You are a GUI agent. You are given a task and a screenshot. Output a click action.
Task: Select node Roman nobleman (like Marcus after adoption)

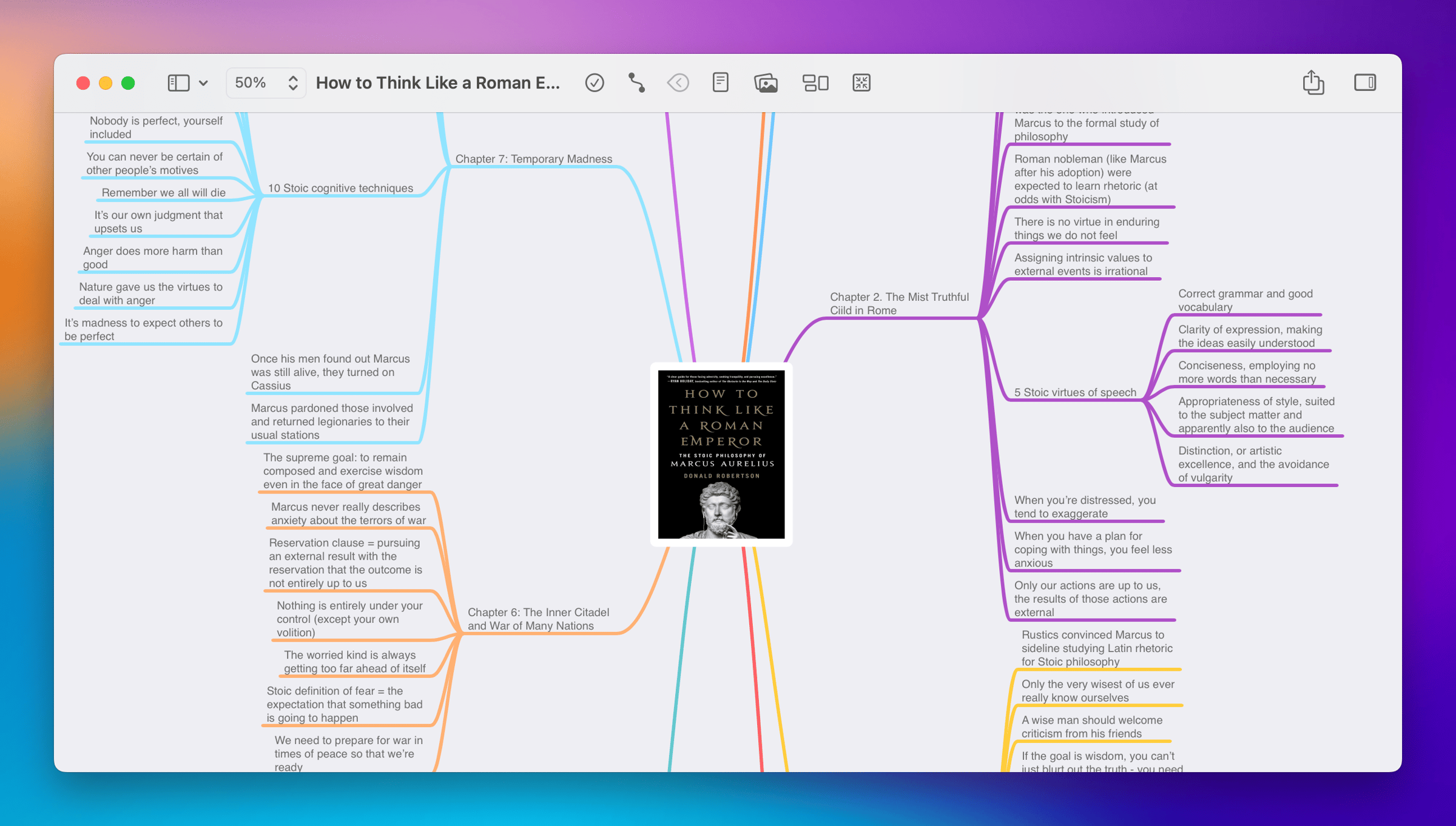1090,179
